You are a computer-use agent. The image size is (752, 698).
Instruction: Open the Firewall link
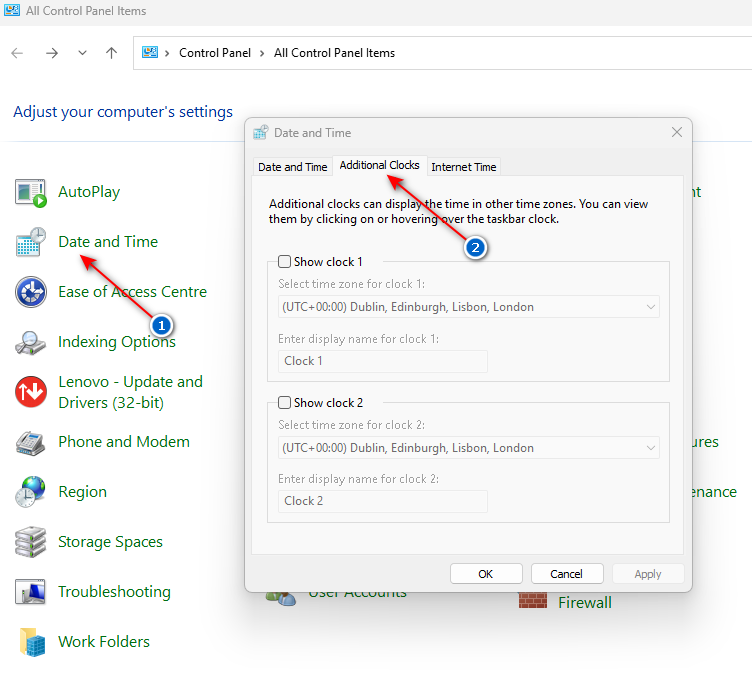tap(585, 603)
